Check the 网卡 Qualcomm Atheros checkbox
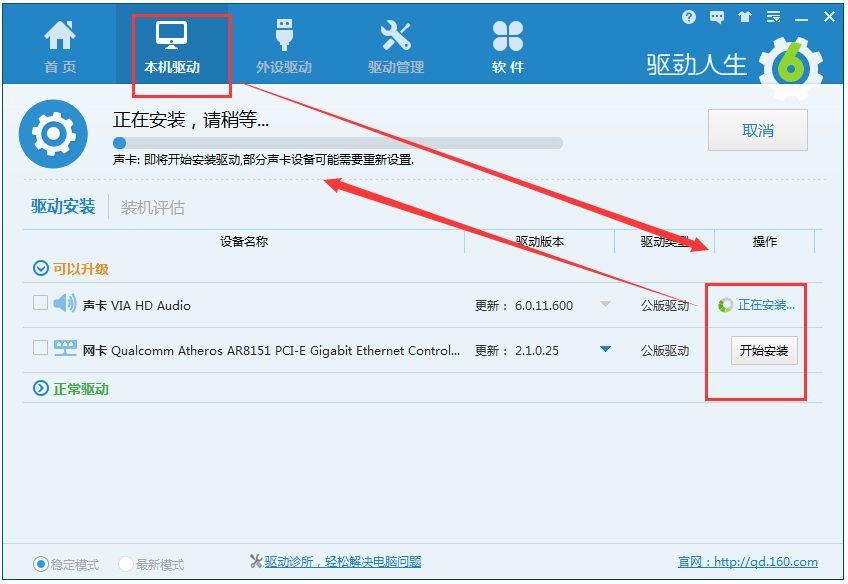Viewport: 848px width, 584px height. [40, 347]
